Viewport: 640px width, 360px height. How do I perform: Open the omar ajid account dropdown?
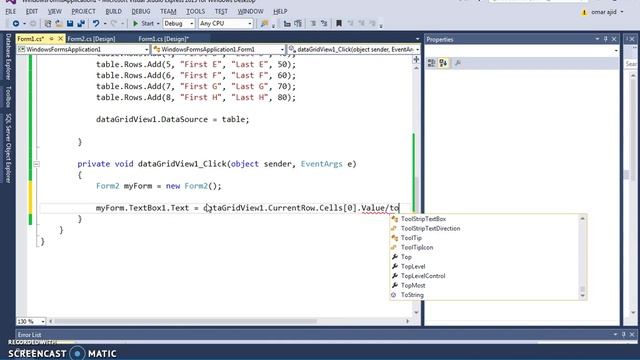(607, 12)
